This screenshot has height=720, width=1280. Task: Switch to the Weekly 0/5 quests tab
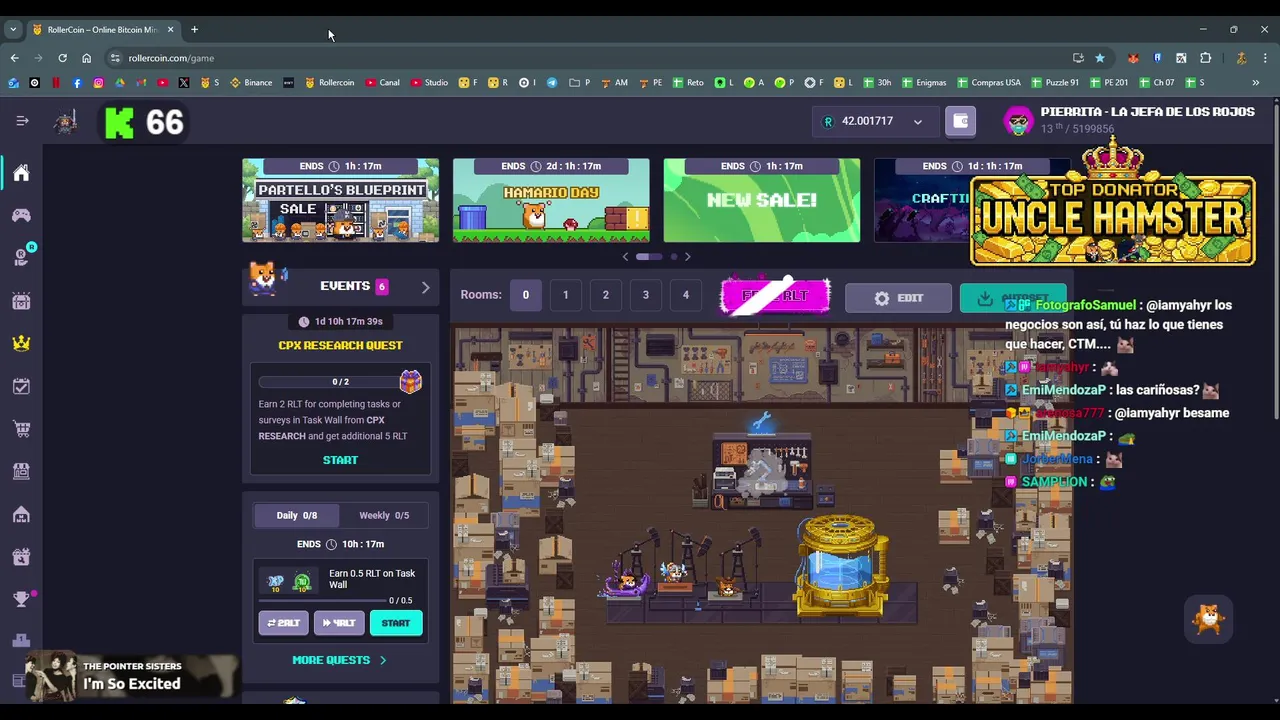pos(384,515)
